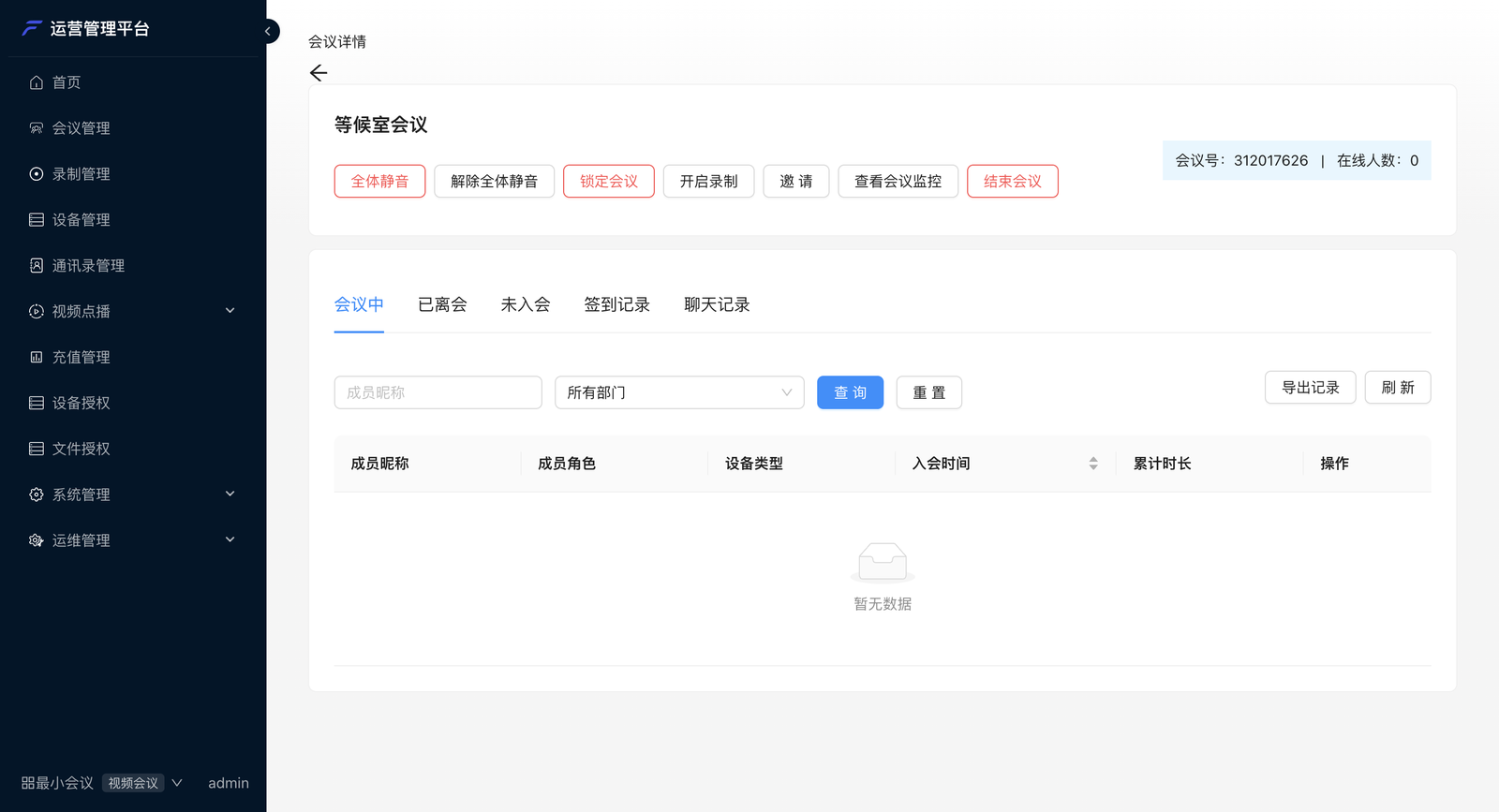The height and width of the screenshot is (812, 1499).
Task: Click the 导出记录 button
Action: coord(1311,388)
